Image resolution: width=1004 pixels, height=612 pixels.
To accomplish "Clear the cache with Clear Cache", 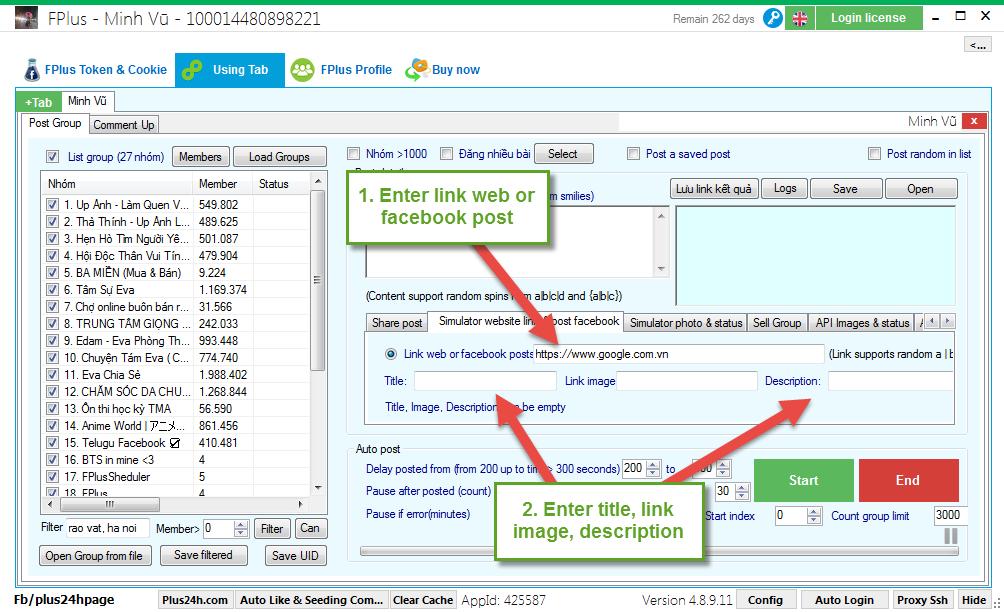I will (423, 600).
